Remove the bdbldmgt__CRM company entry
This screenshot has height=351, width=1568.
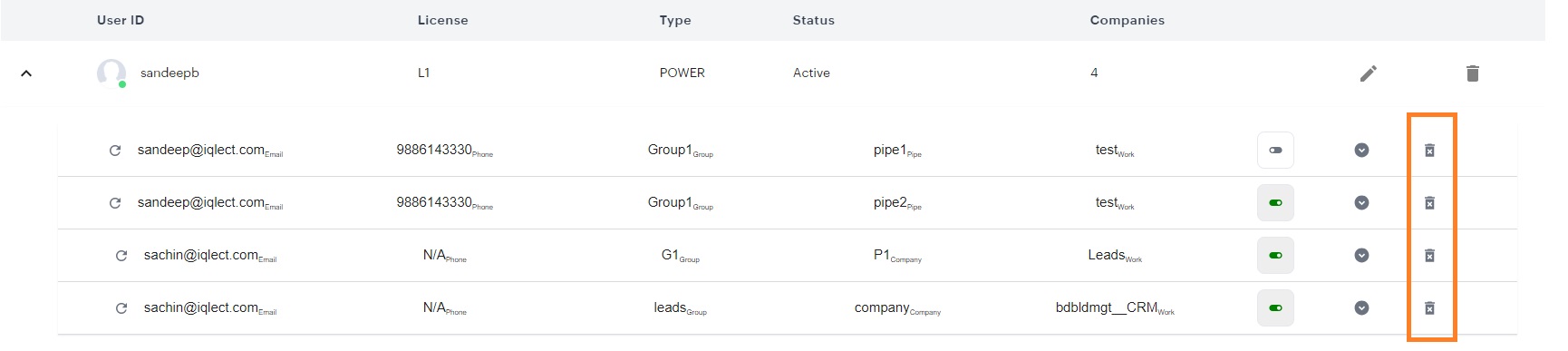coord(1429,308)
